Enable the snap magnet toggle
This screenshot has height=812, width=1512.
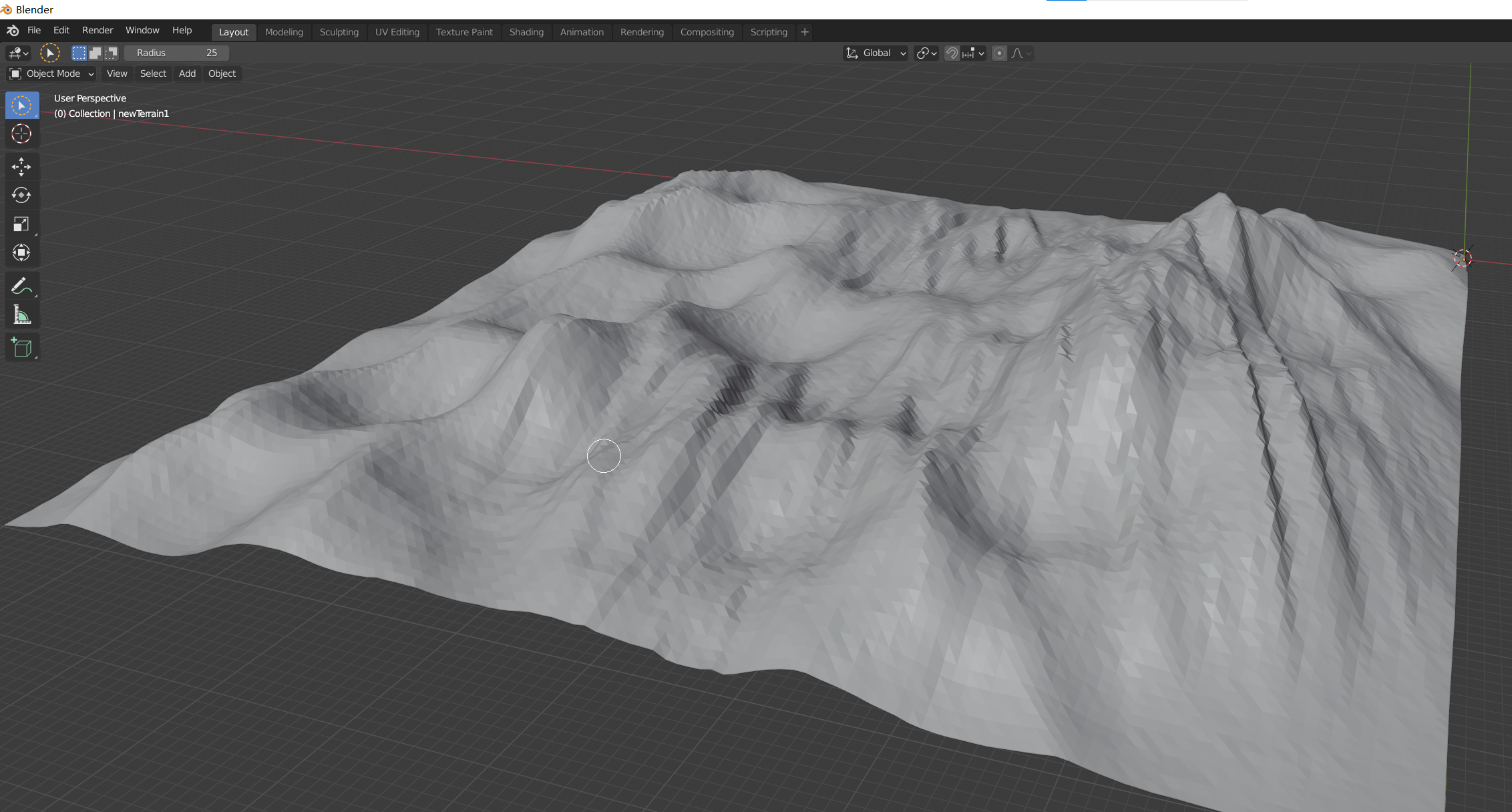click(x=951, y=53)
